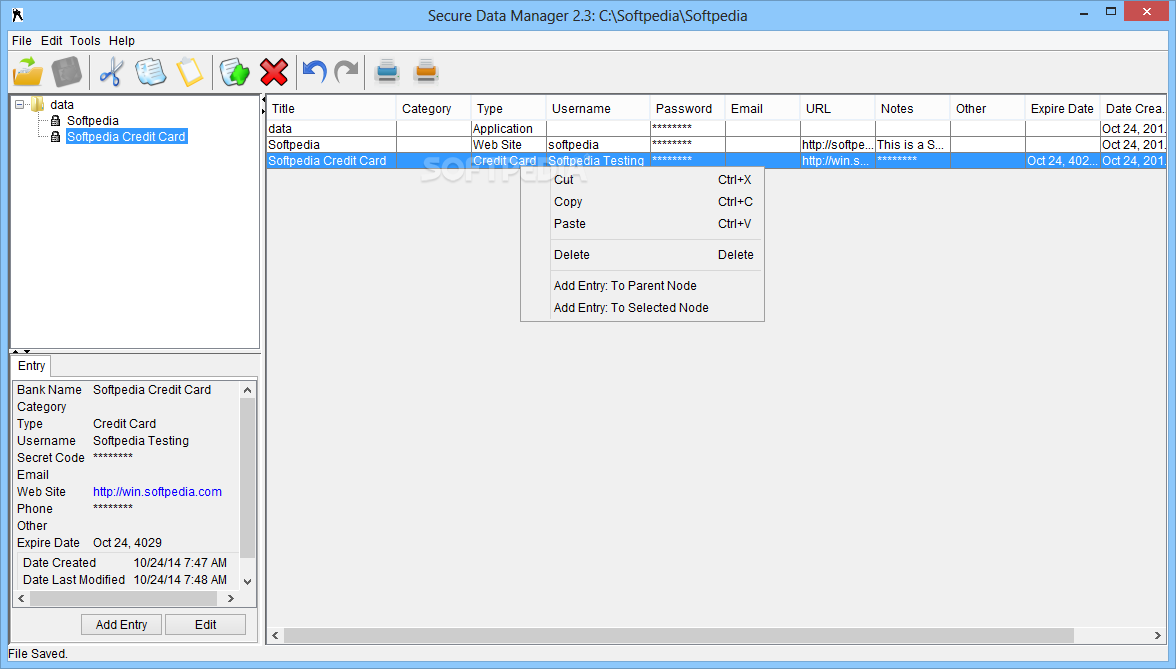Viewport: 1176px width, 669px height.
Task: Print using the orange printer icon
Action: click(x=426, y=71)
